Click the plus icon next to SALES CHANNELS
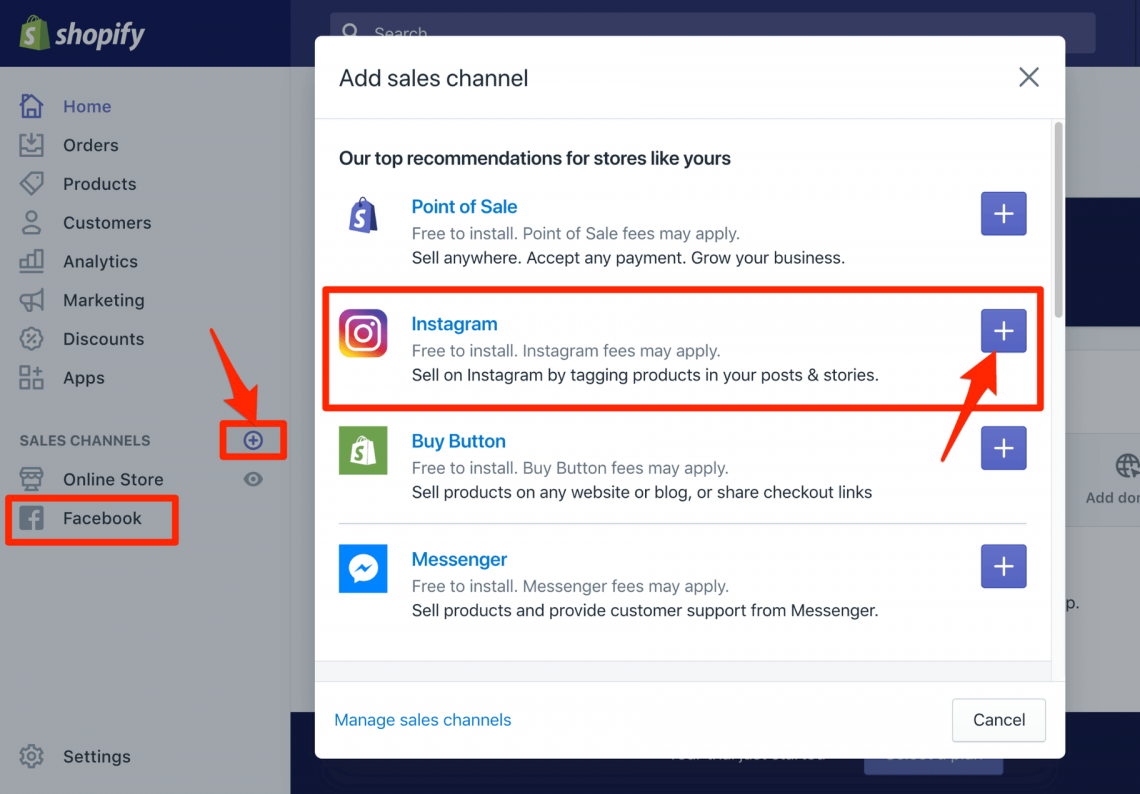The height and width of the screenshot is (794, 1140). 253,439
